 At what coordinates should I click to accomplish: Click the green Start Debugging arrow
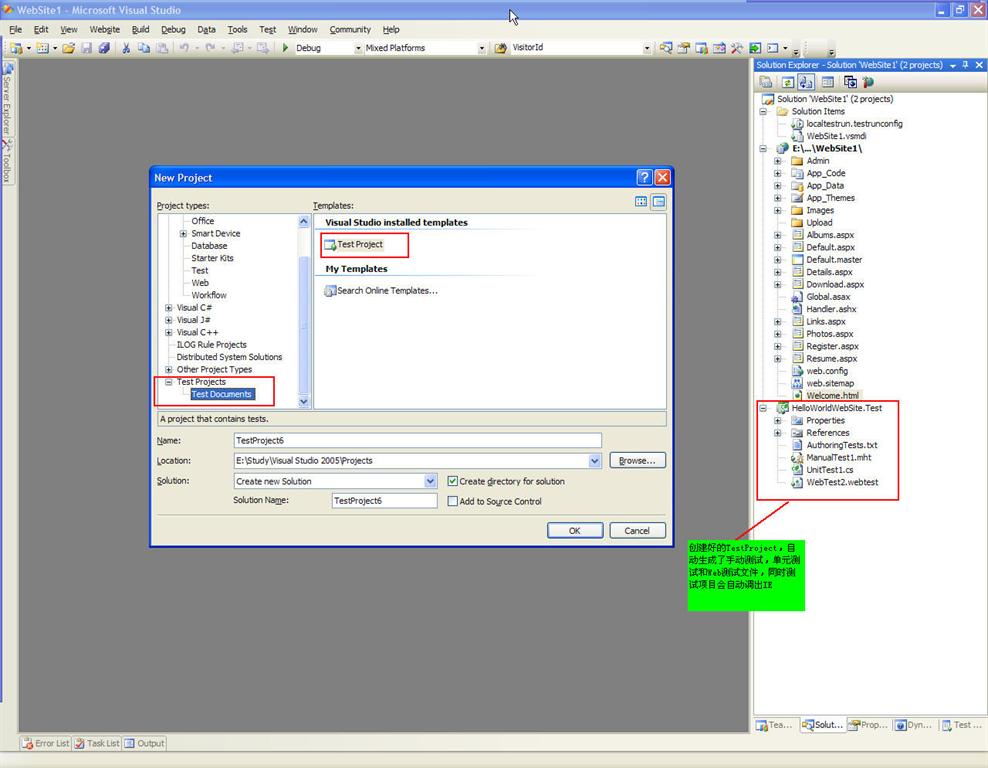point(285,48)
